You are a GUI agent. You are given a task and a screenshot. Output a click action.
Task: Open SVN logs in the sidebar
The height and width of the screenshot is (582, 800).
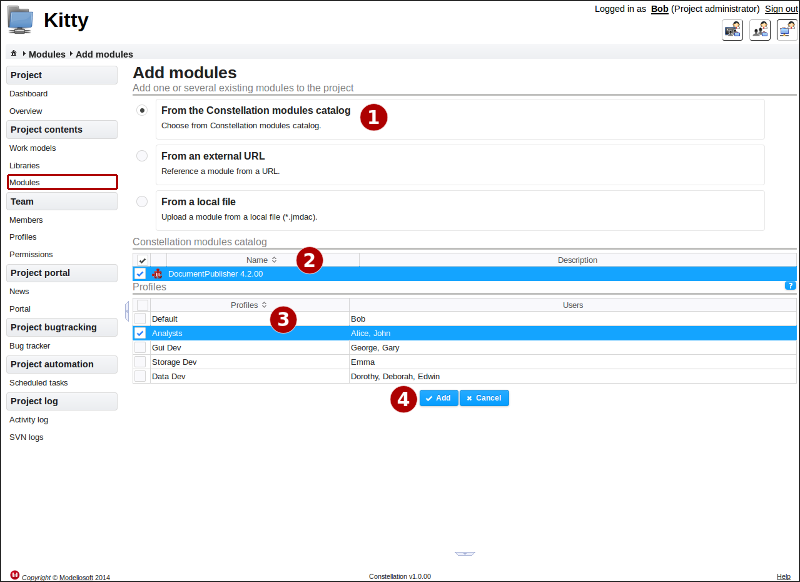pyautogui.click(x=26, y=437)
